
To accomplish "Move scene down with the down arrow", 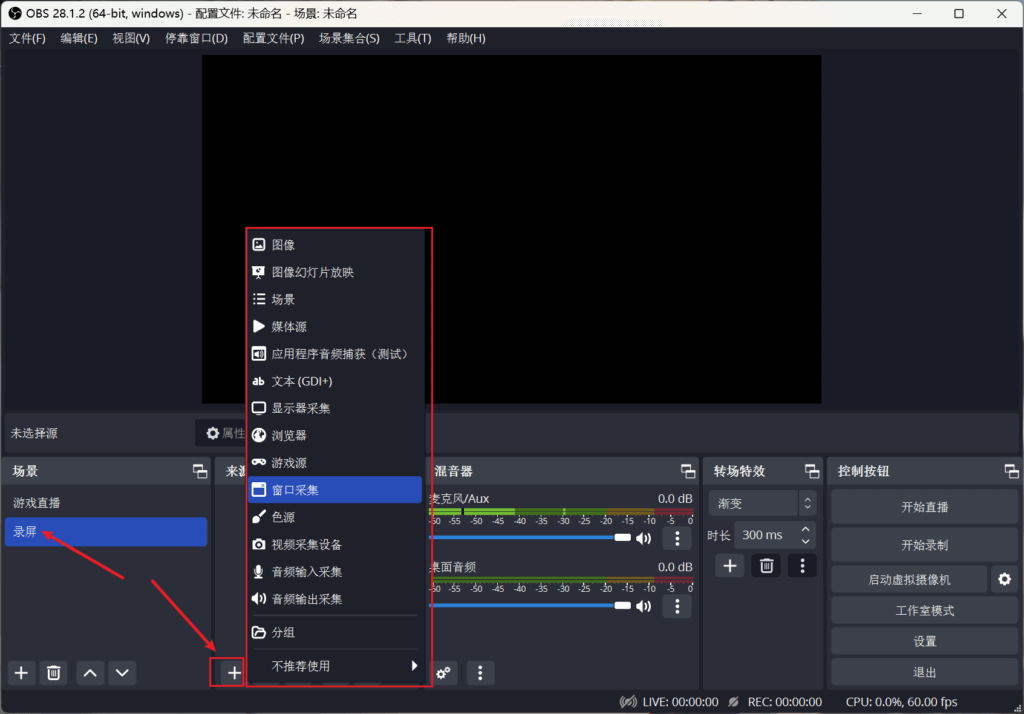I will tap(122, 673).
